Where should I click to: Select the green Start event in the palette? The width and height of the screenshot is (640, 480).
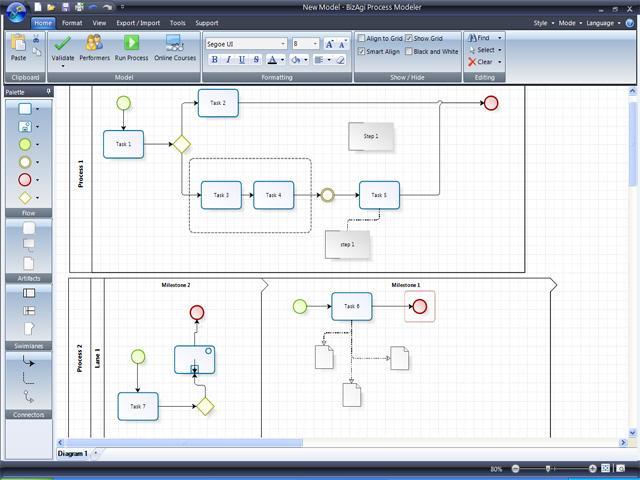click(25, 144)
